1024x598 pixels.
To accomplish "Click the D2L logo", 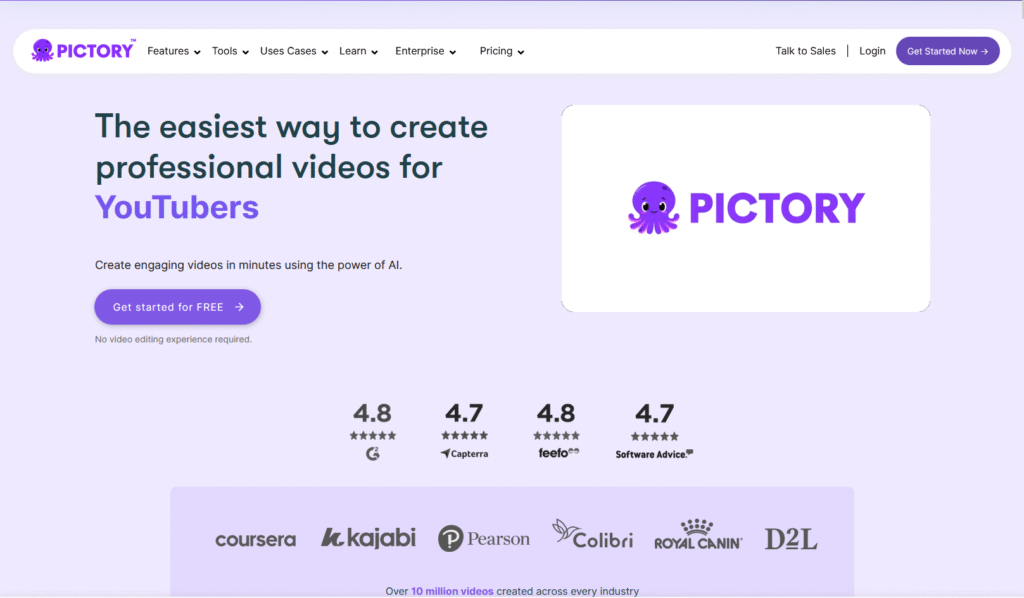I will point(790,537).
